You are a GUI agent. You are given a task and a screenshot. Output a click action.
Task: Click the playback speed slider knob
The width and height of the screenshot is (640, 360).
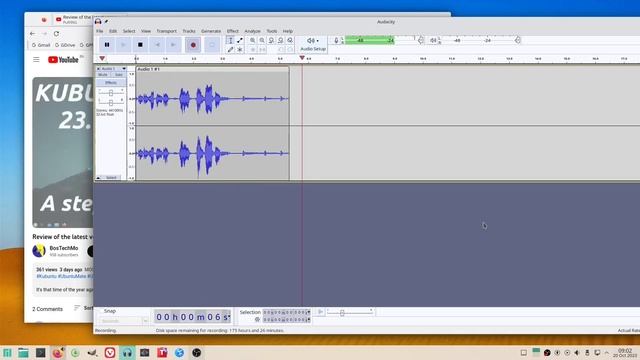[342, 313]
